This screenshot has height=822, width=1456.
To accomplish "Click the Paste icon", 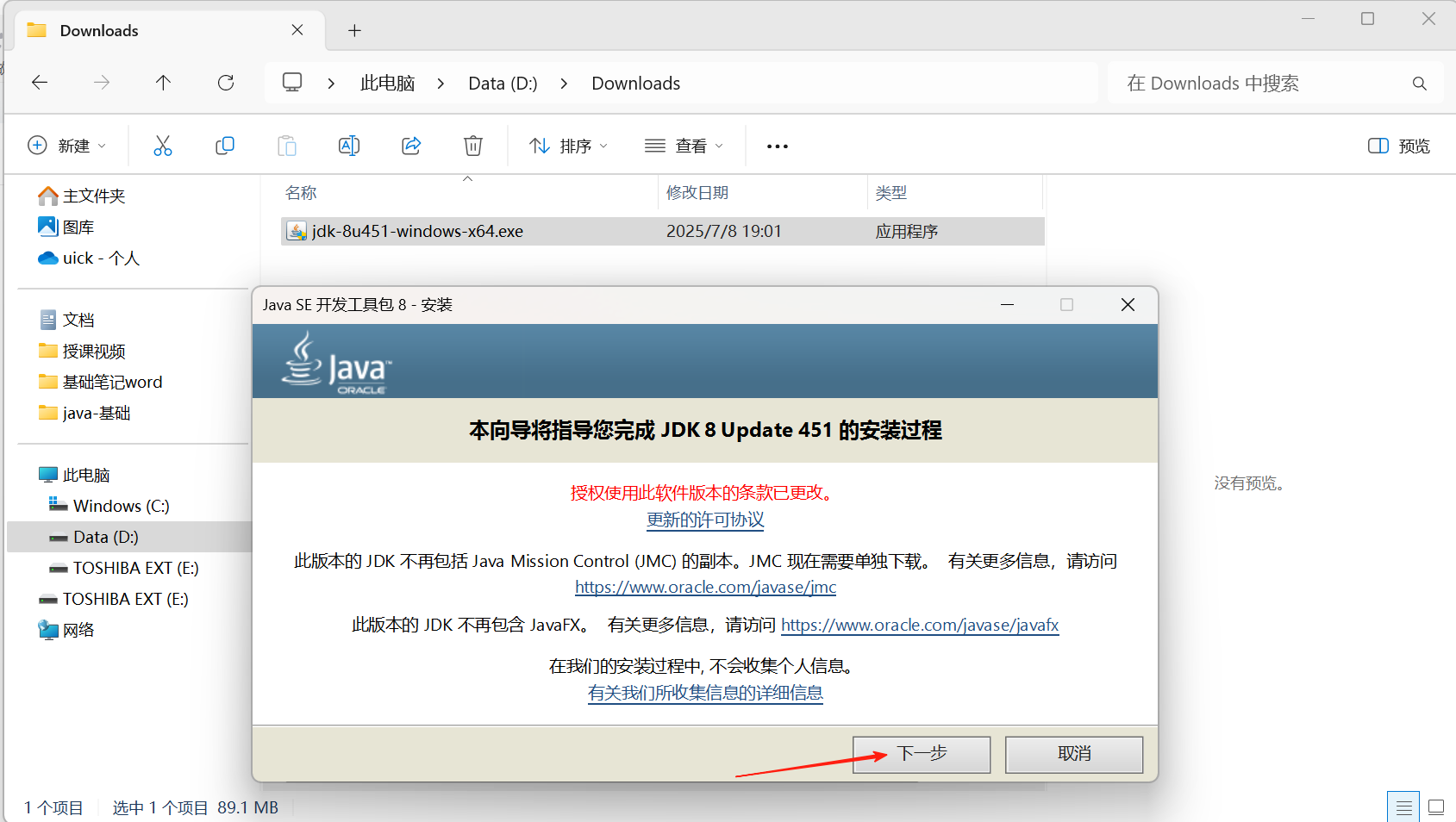I will [x=287, y=145].
